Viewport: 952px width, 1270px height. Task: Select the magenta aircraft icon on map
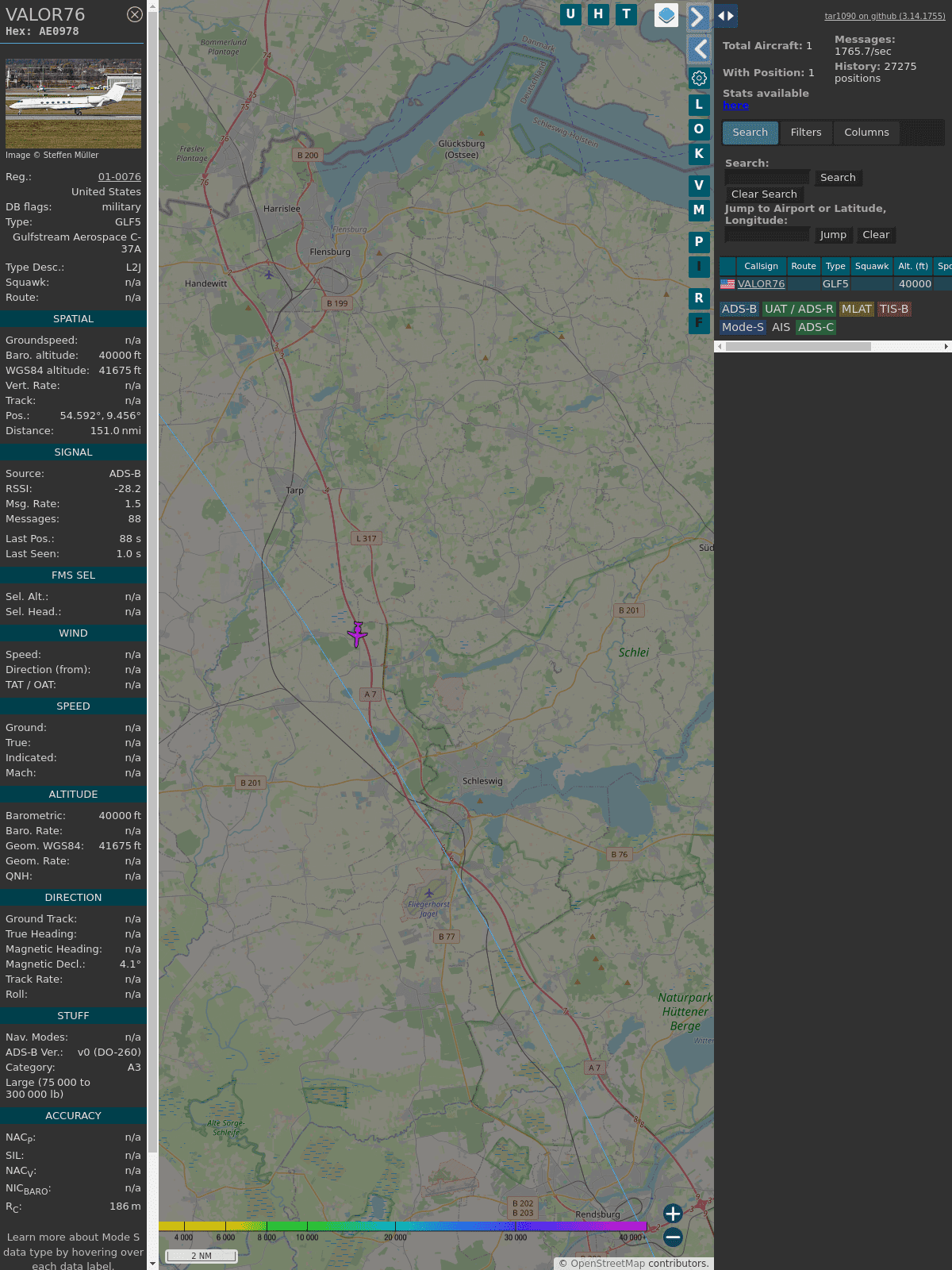click(x=358, y=634)
